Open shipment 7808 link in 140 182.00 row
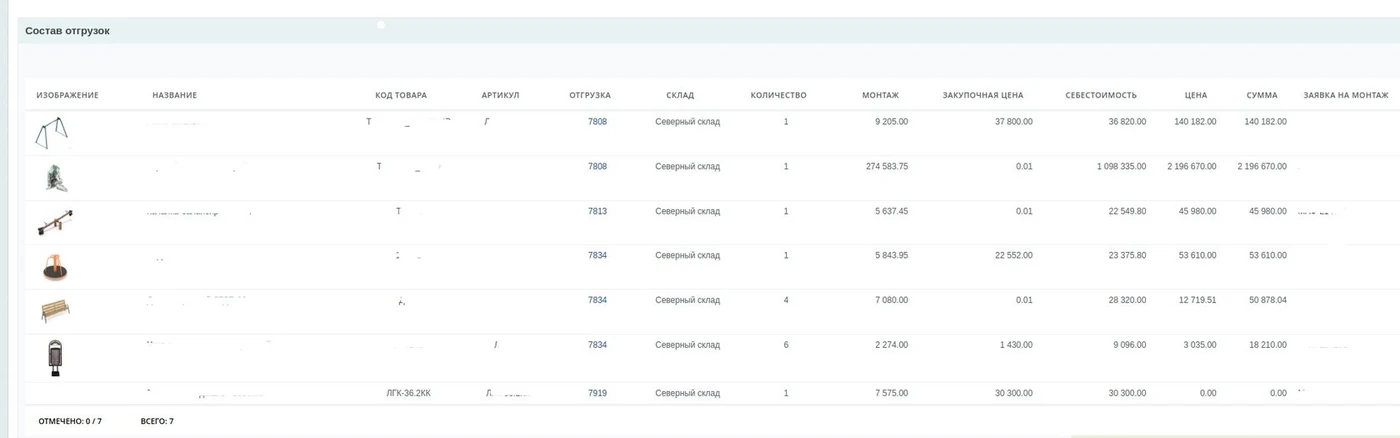1400x438 pixels. coord(597,122)
